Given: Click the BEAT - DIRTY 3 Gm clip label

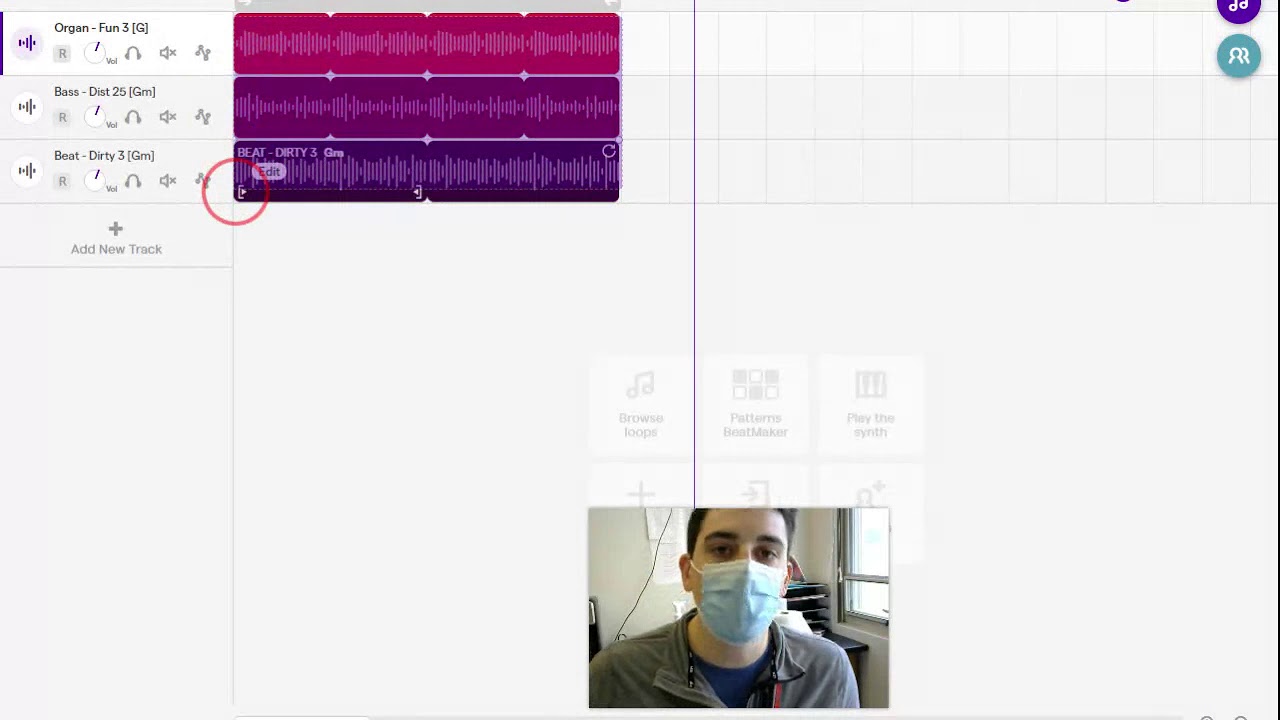Looking at the screenshot, I should (x=291, y=153).
